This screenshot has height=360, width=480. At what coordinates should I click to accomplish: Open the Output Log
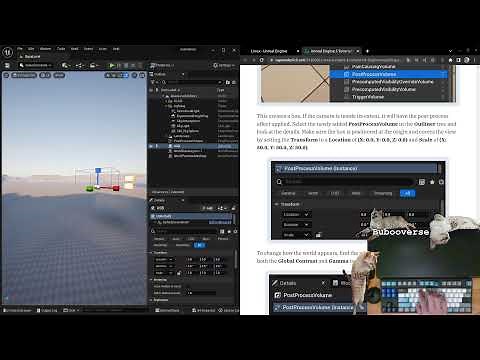pyautogui.click(x=47, y=310)
